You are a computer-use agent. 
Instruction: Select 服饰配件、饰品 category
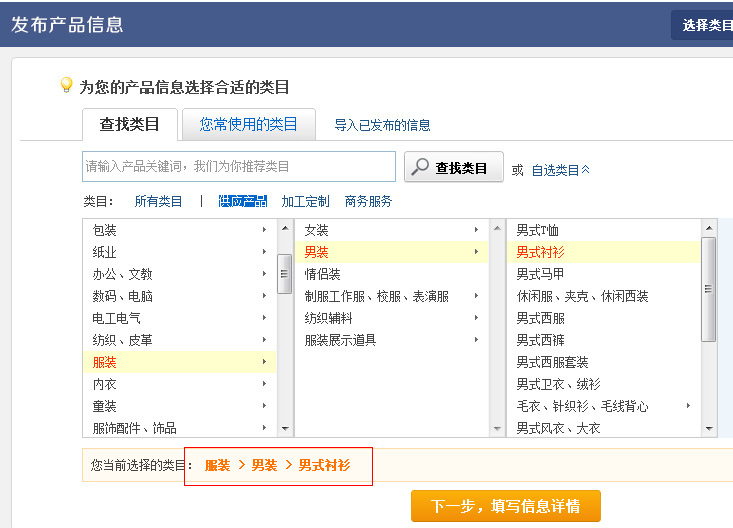(180, 427)
